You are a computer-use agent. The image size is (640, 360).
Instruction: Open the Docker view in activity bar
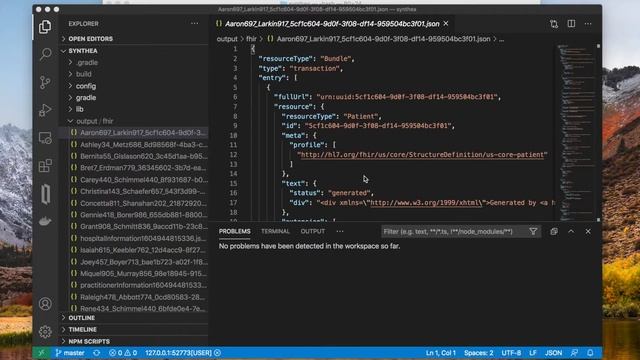pos(45,221)
